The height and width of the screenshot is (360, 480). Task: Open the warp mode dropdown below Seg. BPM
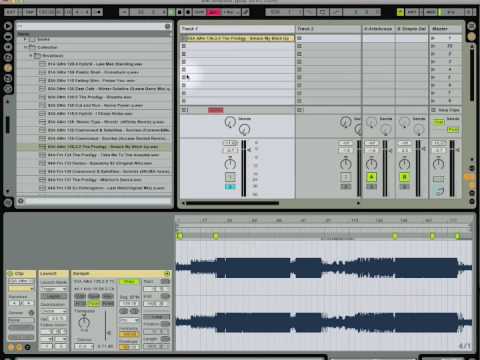pyautogui.click(x=129, y=320)
